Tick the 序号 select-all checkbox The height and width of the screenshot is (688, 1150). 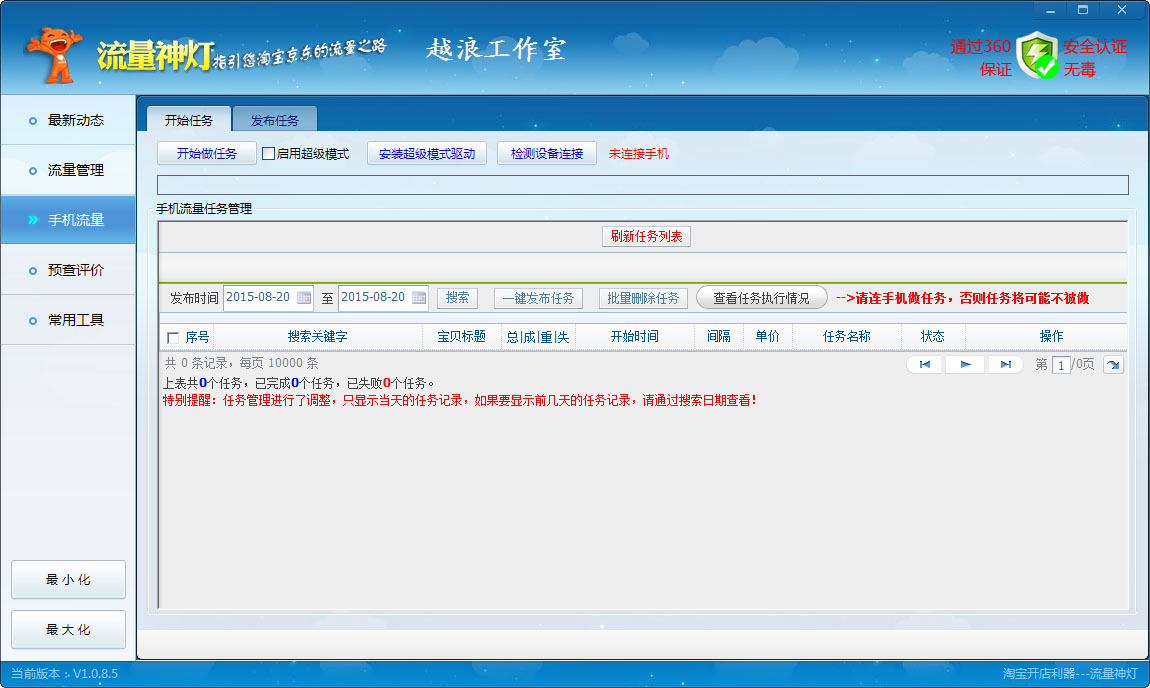173,337
